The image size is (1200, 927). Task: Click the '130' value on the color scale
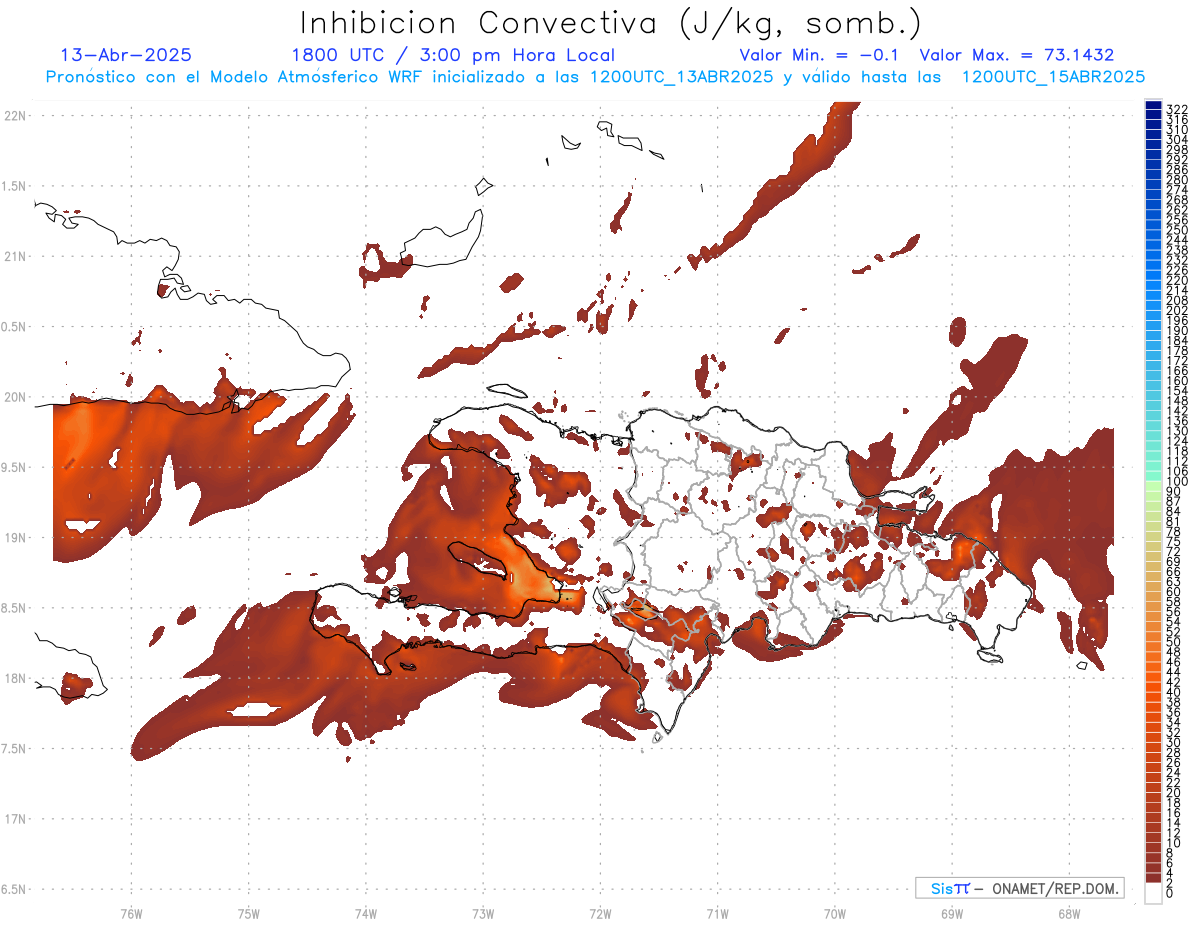1177,431
